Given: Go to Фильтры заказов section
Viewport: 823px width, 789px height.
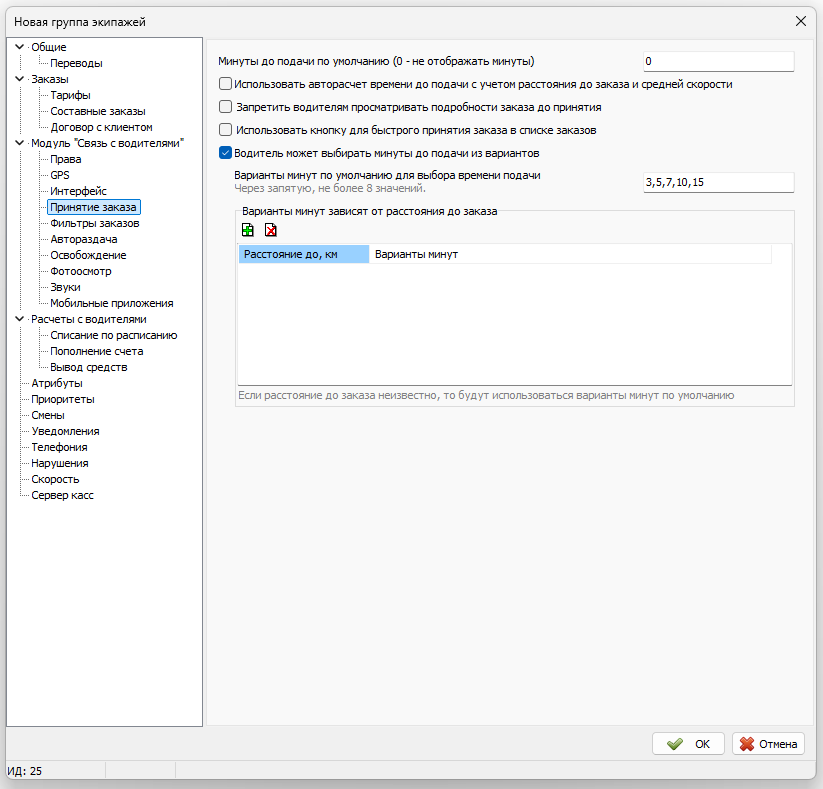Looking at the screenshot, I should coord(94,223).
